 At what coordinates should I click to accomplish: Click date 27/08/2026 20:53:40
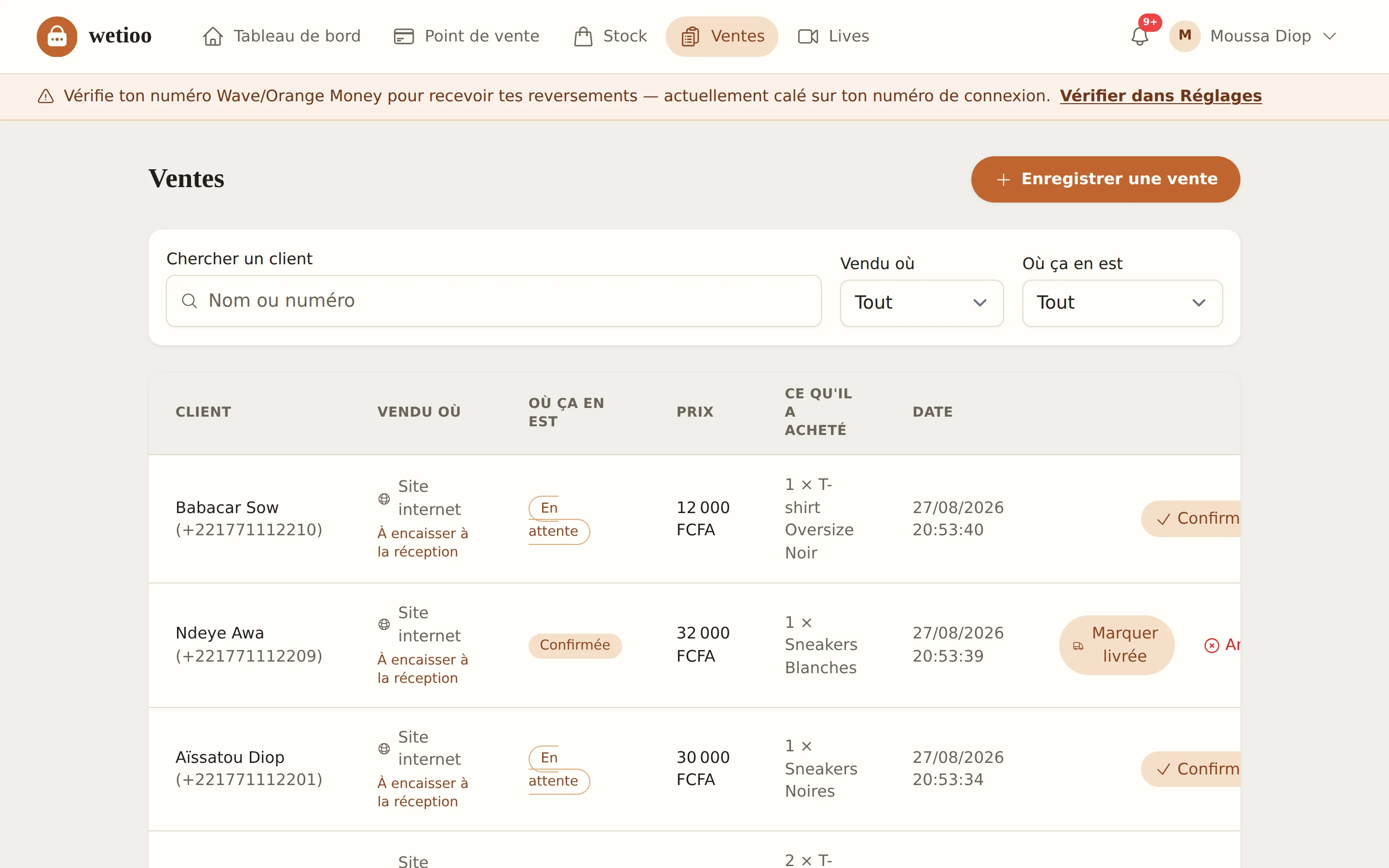coord(958,518)
